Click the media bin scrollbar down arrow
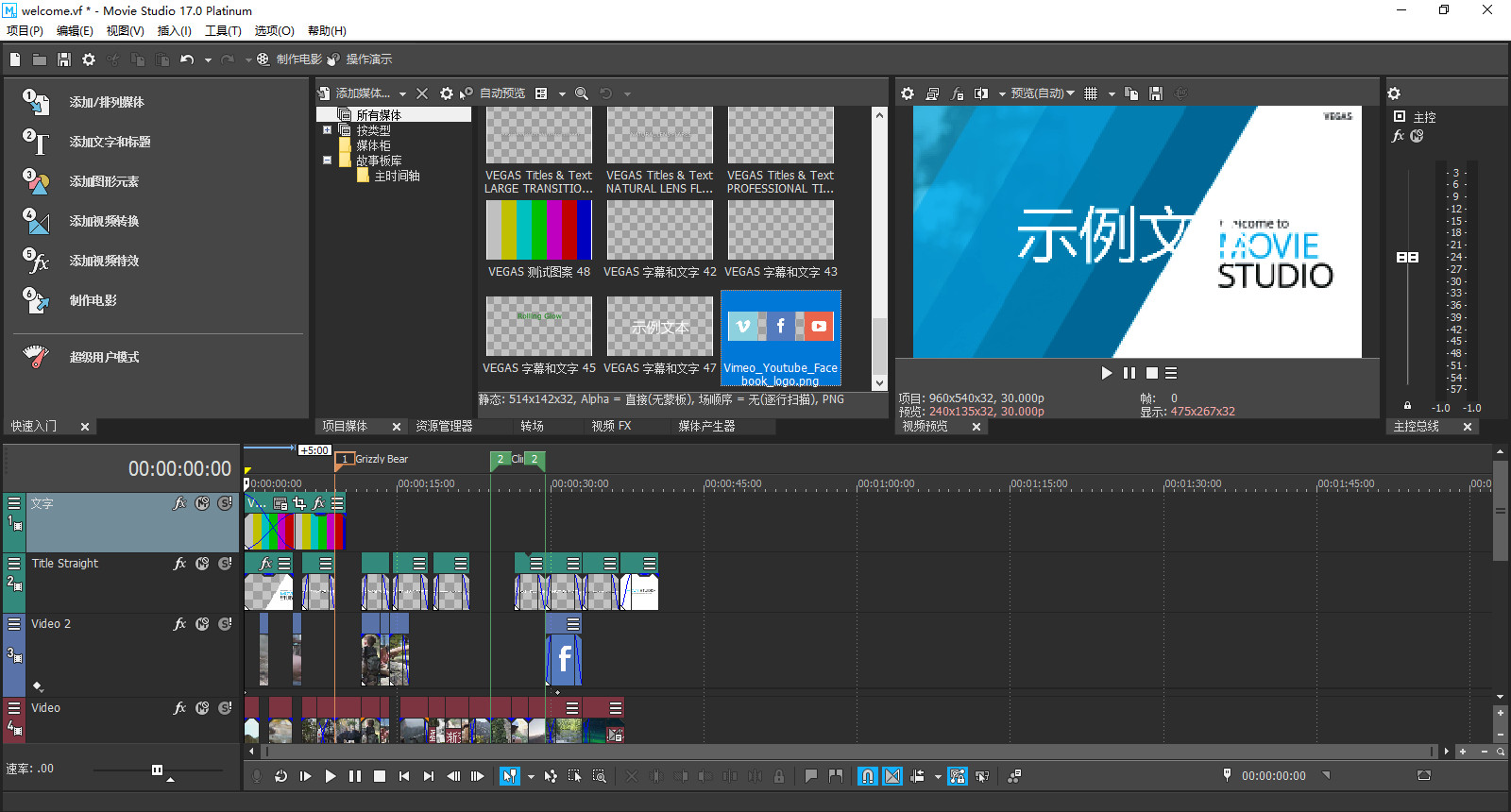 879,383
